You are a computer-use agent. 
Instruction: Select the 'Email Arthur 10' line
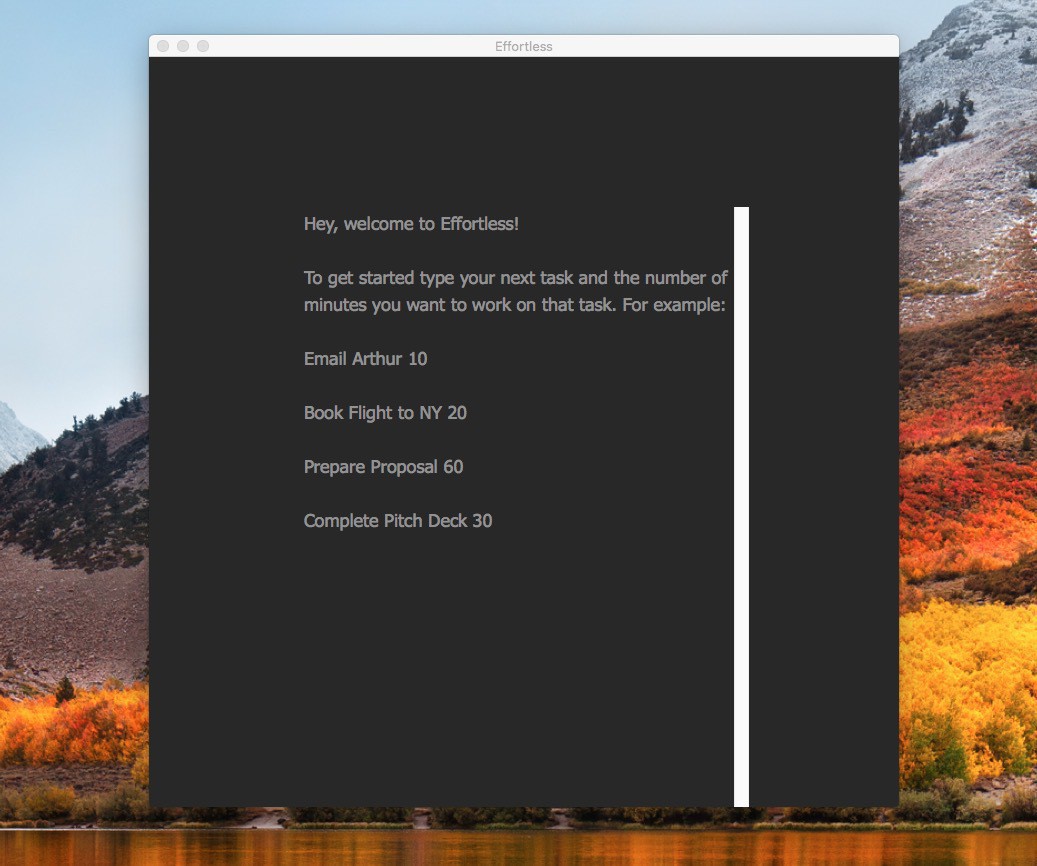tap(365, 359)
